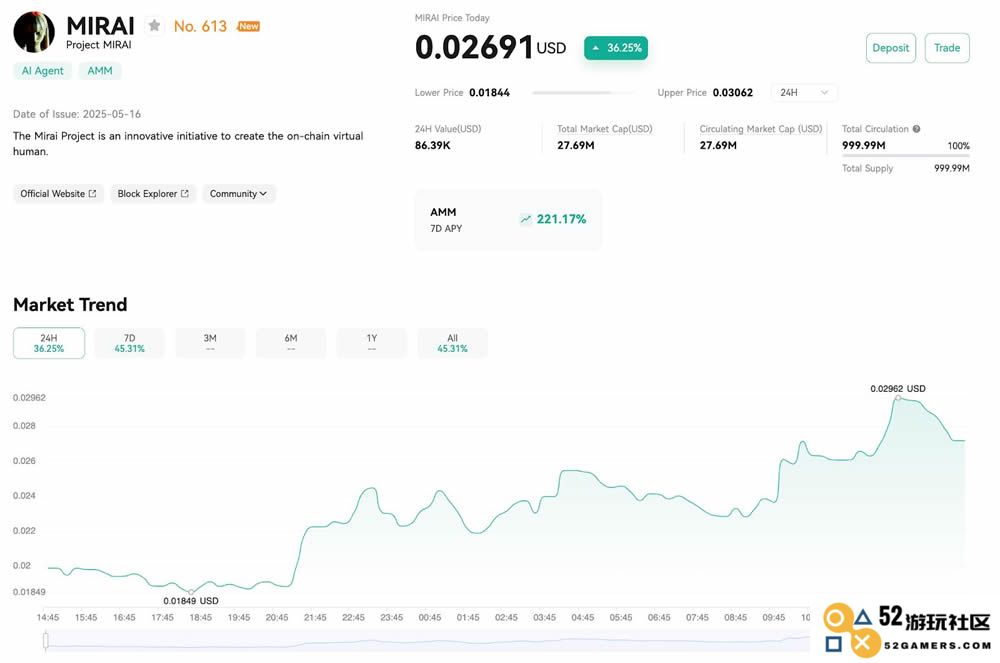The height and width of the screenshot is (663, 1000).
Task: Click the New badge next to rank
Action: tap(249, 26)
